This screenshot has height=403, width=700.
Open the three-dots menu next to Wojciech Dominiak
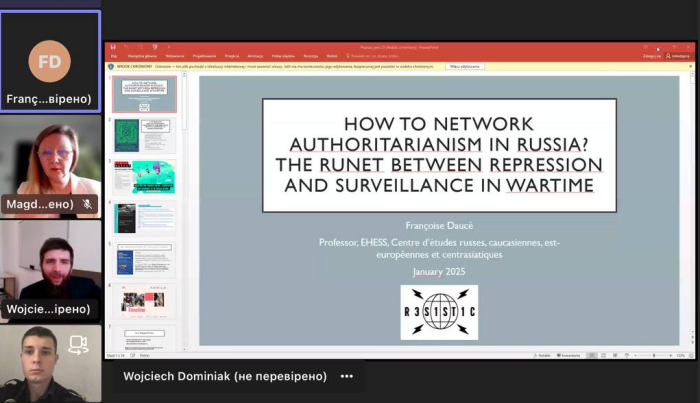pos(346,377)
